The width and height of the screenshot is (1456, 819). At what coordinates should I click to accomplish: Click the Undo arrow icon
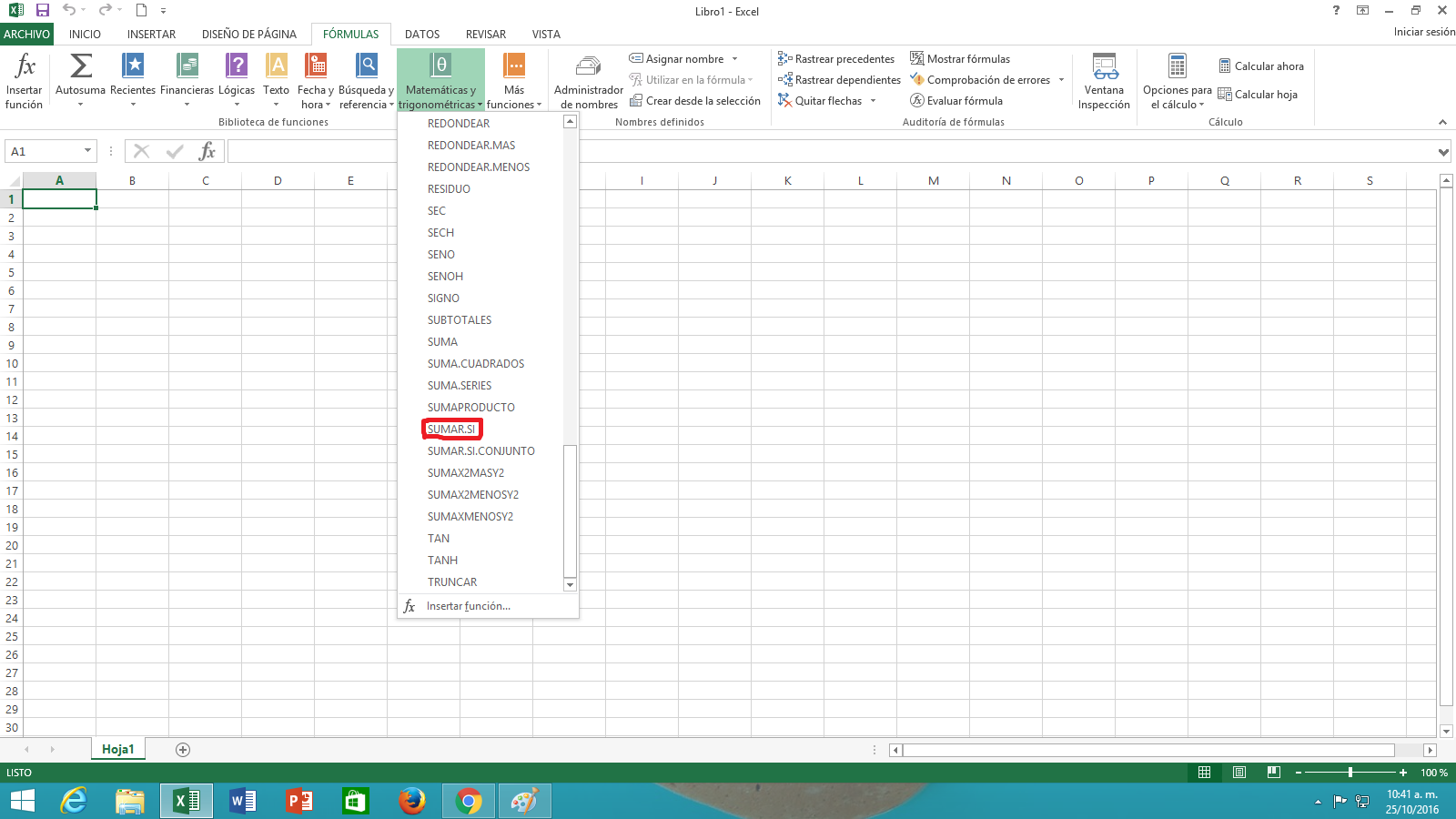point(69,10)
